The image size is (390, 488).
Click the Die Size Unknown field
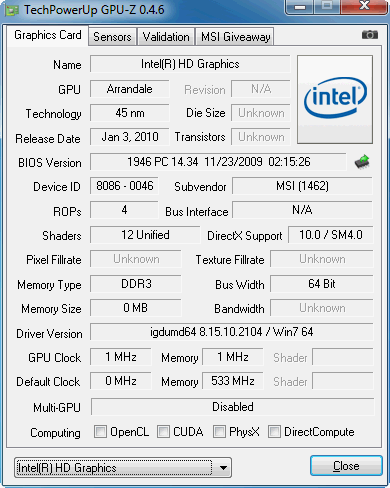click(261, 113)
